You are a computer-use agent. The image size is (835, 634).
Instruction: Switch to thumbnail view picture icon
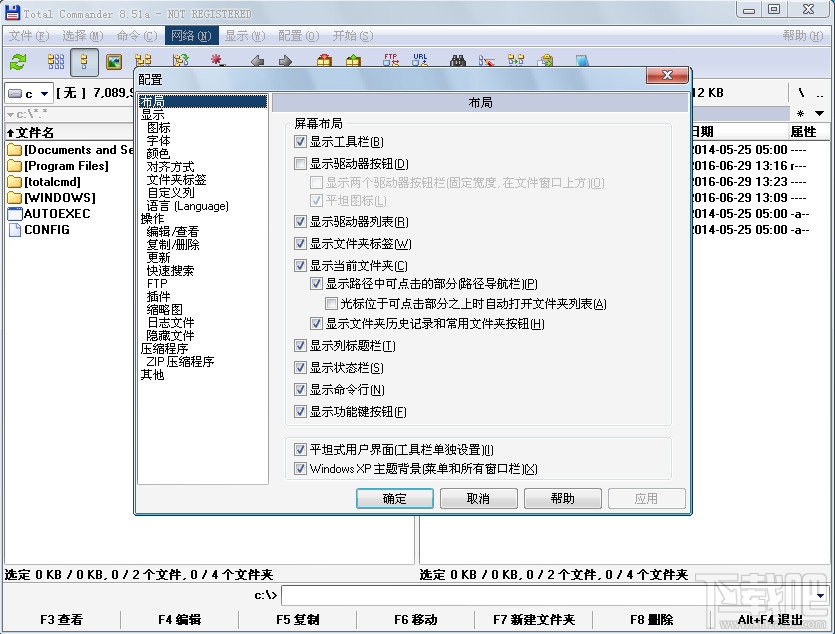[x=113, y=62]
